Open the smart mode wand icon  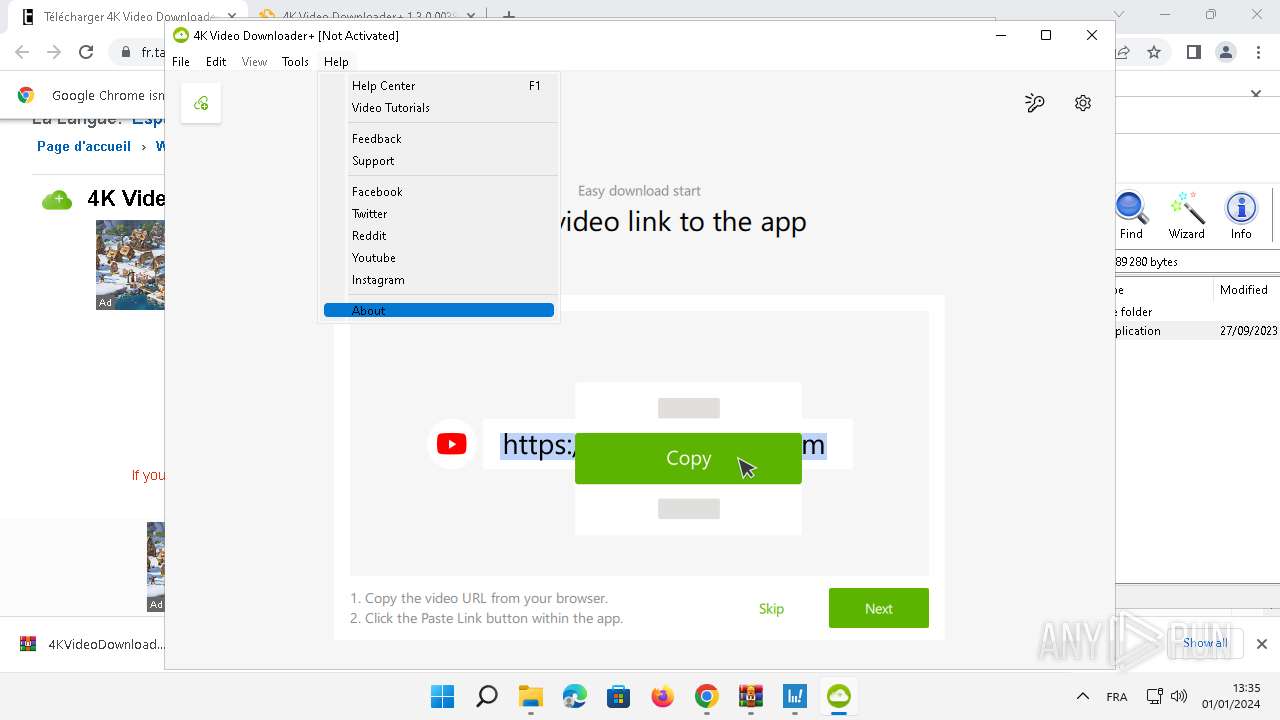point(1035,103)
